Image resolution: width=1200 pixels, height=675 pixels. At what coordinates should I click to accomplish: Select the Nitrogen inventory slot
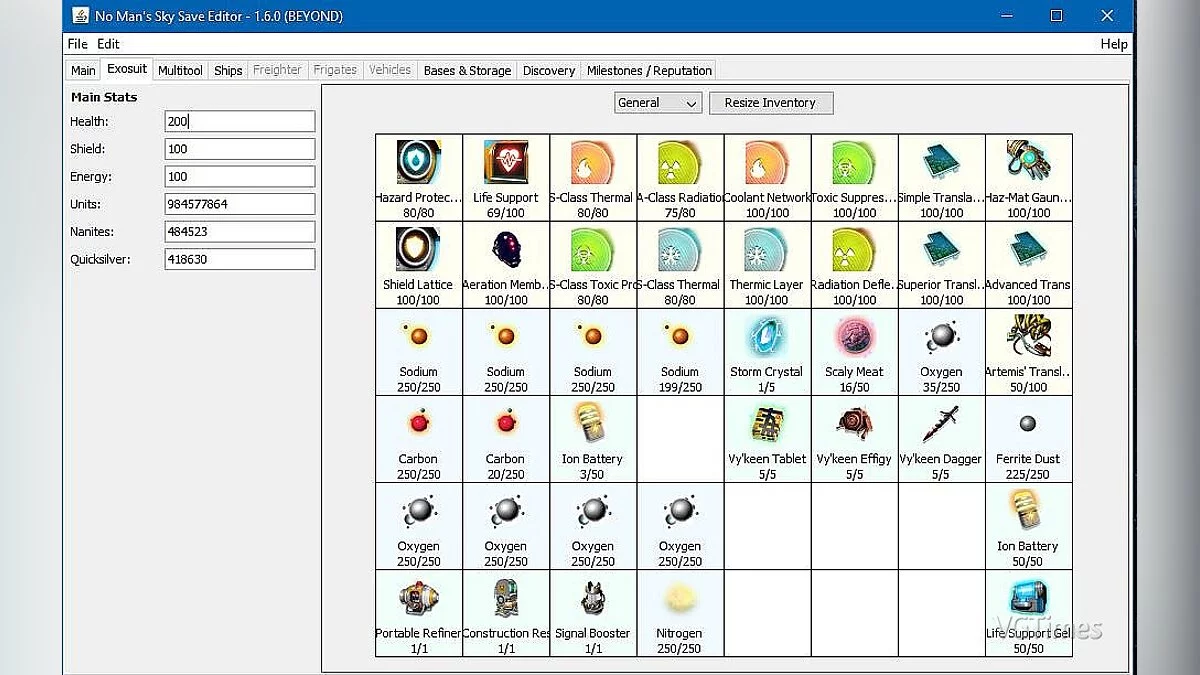pyautogui.click(x=679, y=601)
